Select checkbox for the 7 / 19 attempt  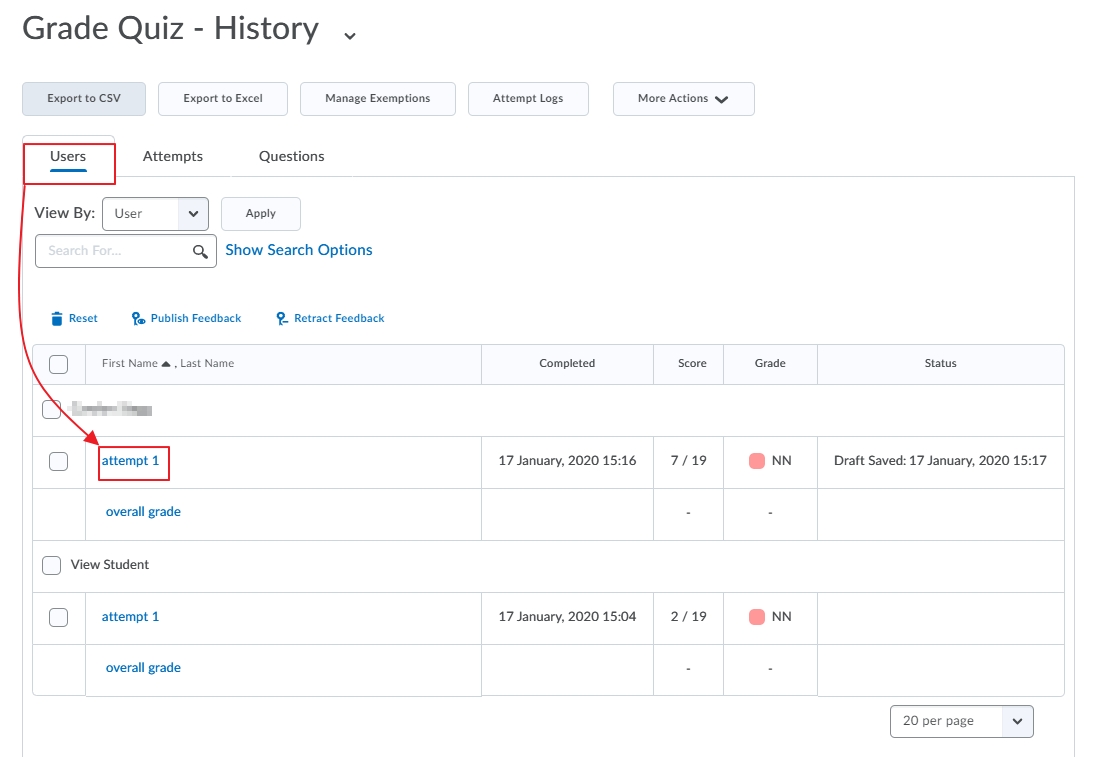pos(58,462)
